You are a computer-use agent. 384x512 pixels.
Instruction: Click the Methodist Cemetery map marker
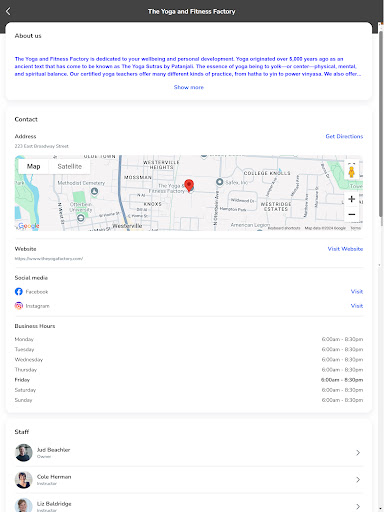click(94, 191)
